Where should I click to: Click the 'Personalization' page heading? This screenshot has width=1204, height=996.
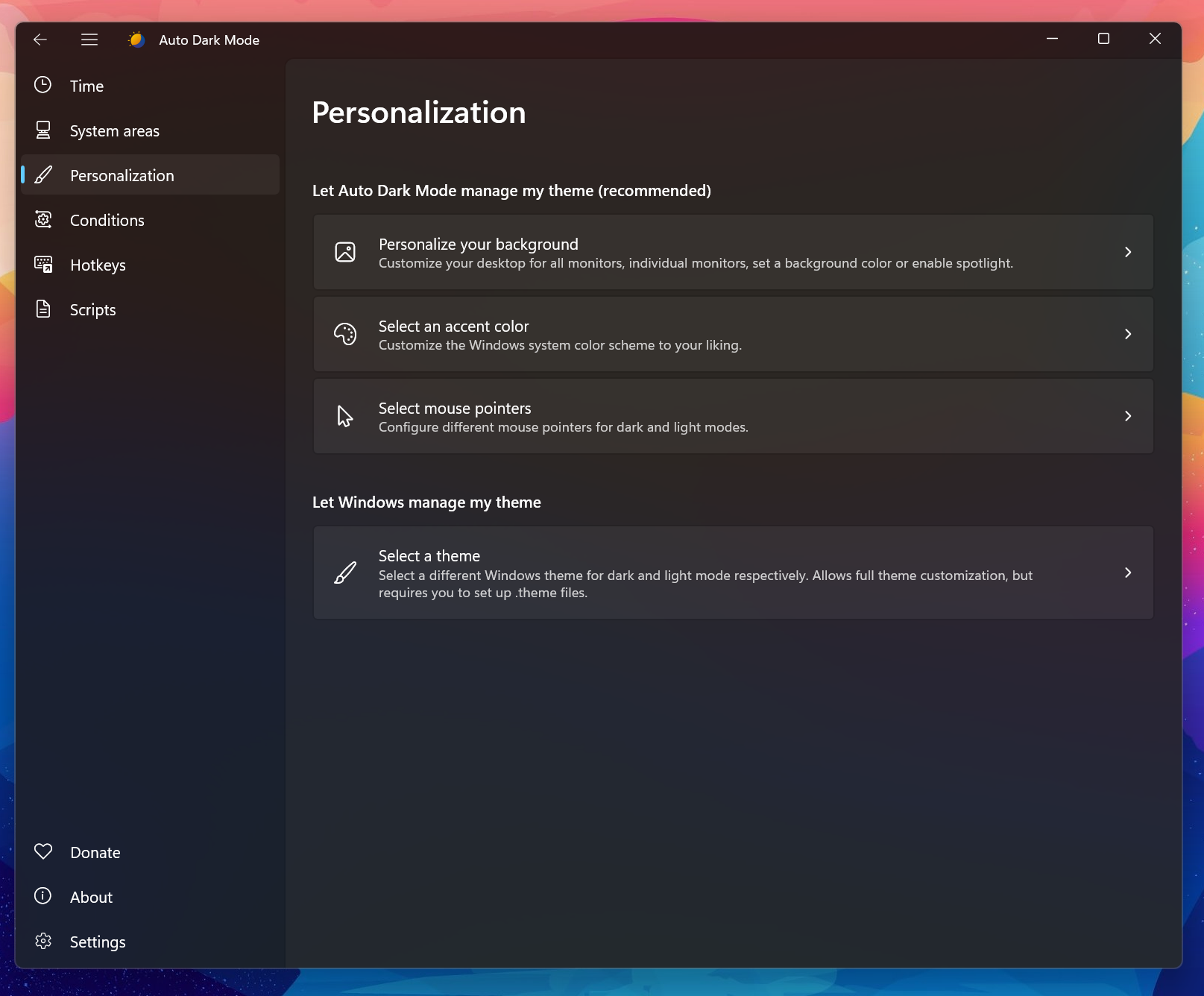[419, 113]
